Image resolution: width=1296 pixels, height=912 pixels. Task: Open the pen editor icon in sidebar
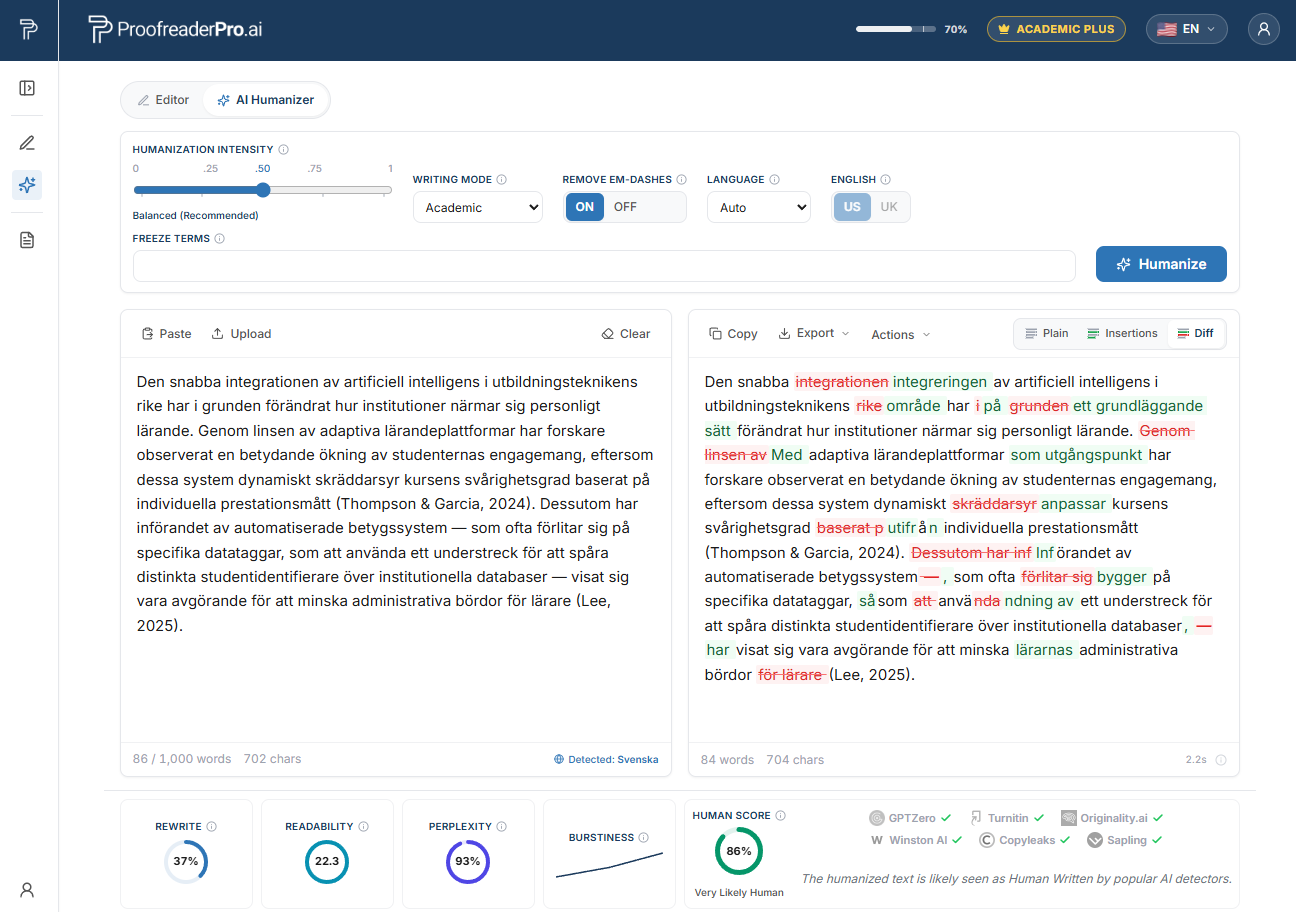(27, 142)
